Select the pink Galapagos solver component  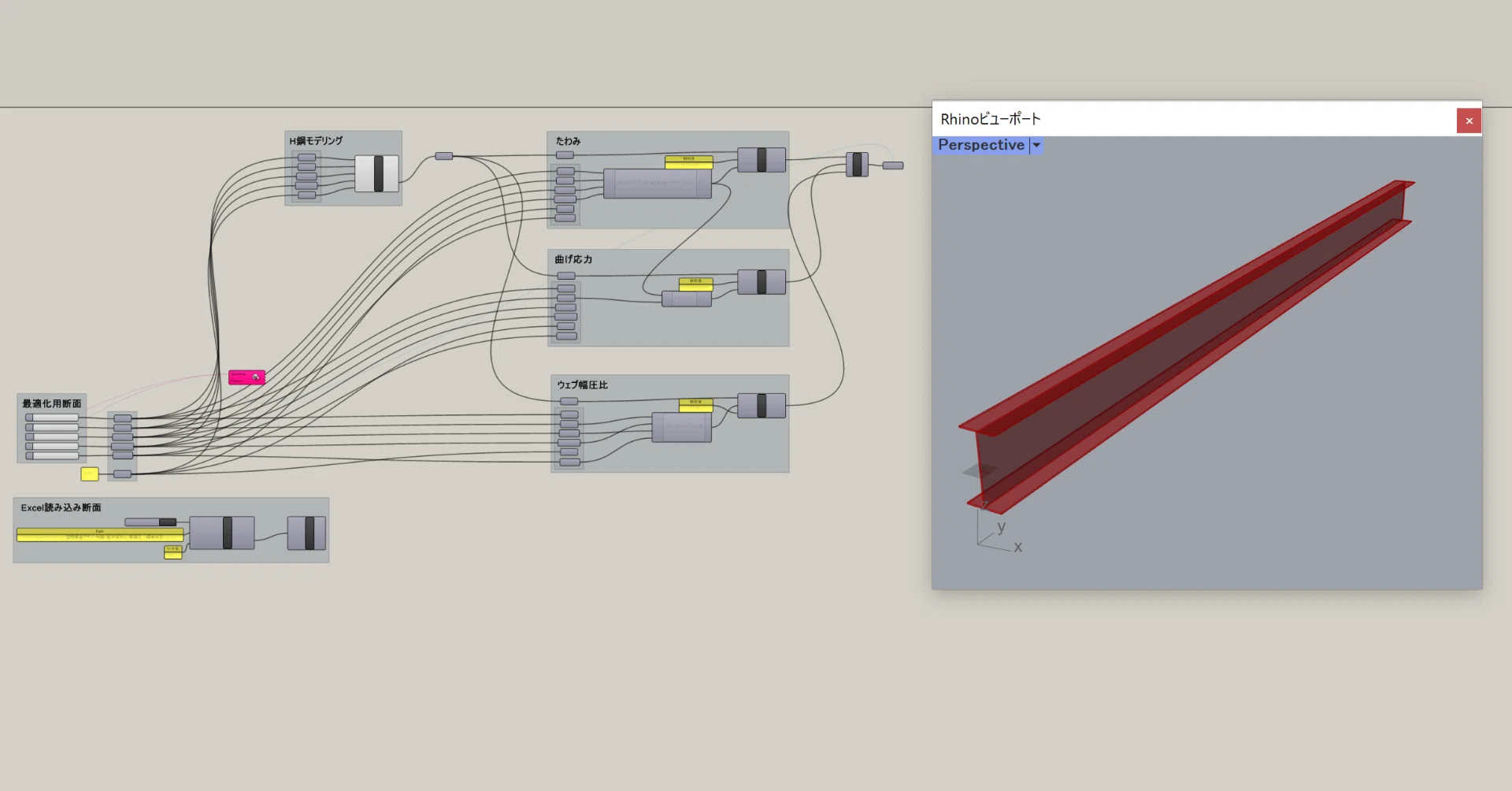coord(246,377)
